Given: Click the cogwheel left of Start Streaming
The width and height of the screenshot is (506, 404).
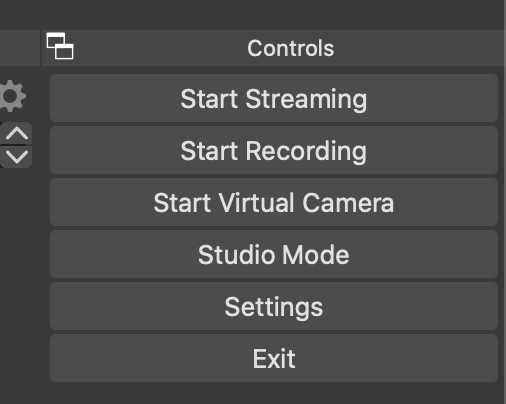Looking at the screenshot, I should (x=13, y=96).
